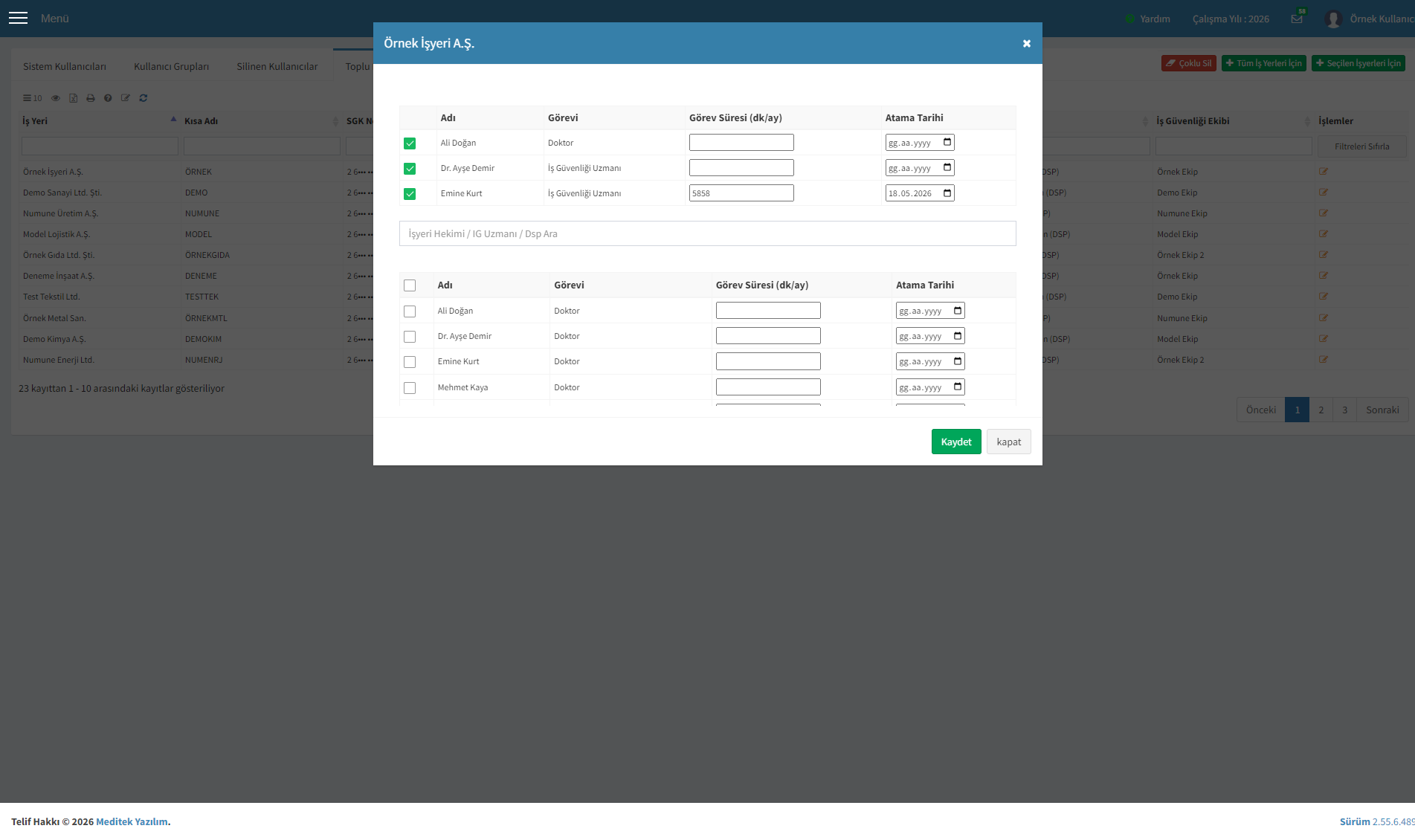Sort by the İş Yeri column arrow
The height and width of the screenshot is (840, 1415).
[x=173, y=120]
